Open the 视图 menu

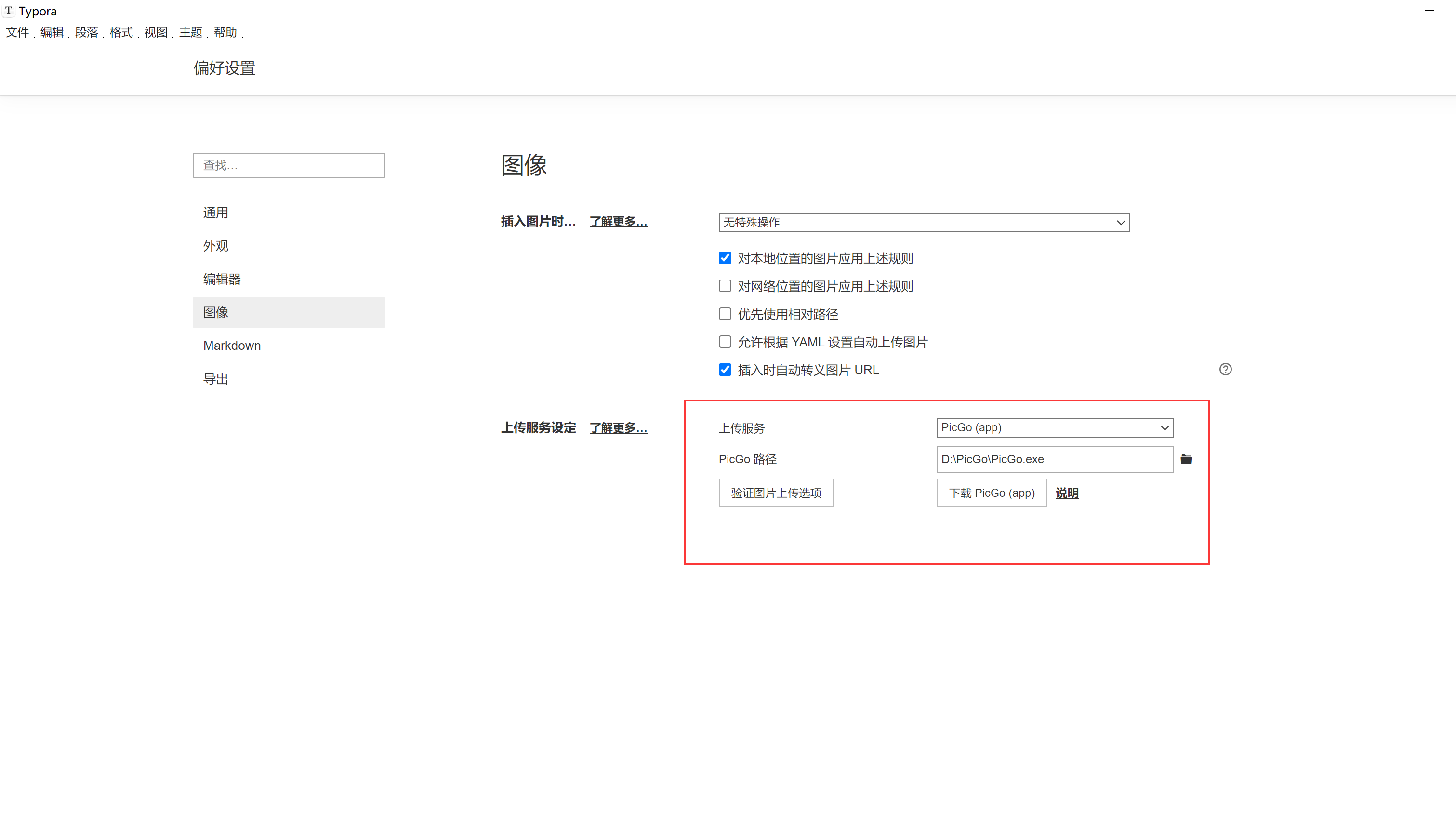(x=156, y=32)
